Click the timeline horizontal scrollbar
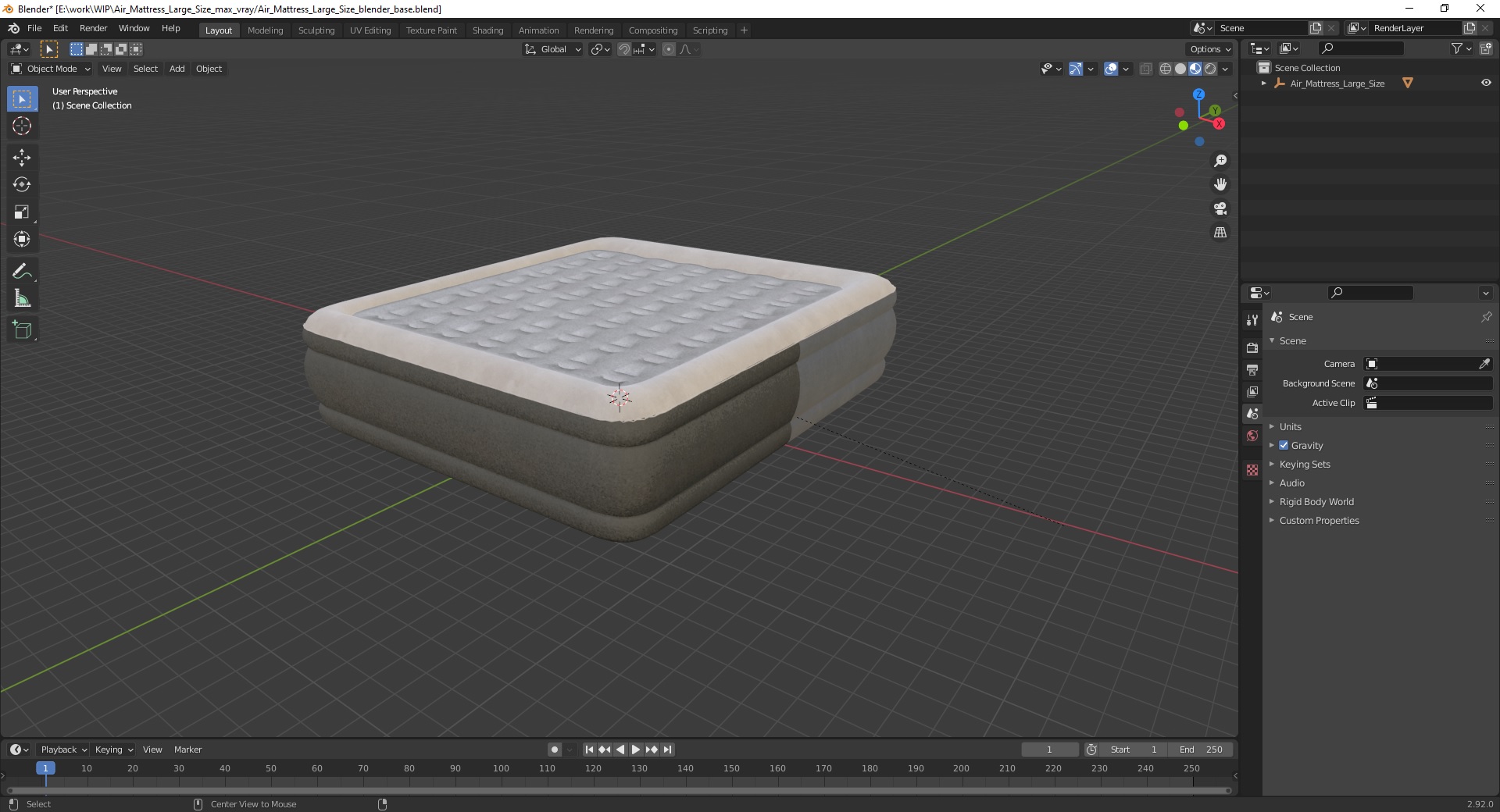This screenshot has width=1500, height=812. coord(619,790)
